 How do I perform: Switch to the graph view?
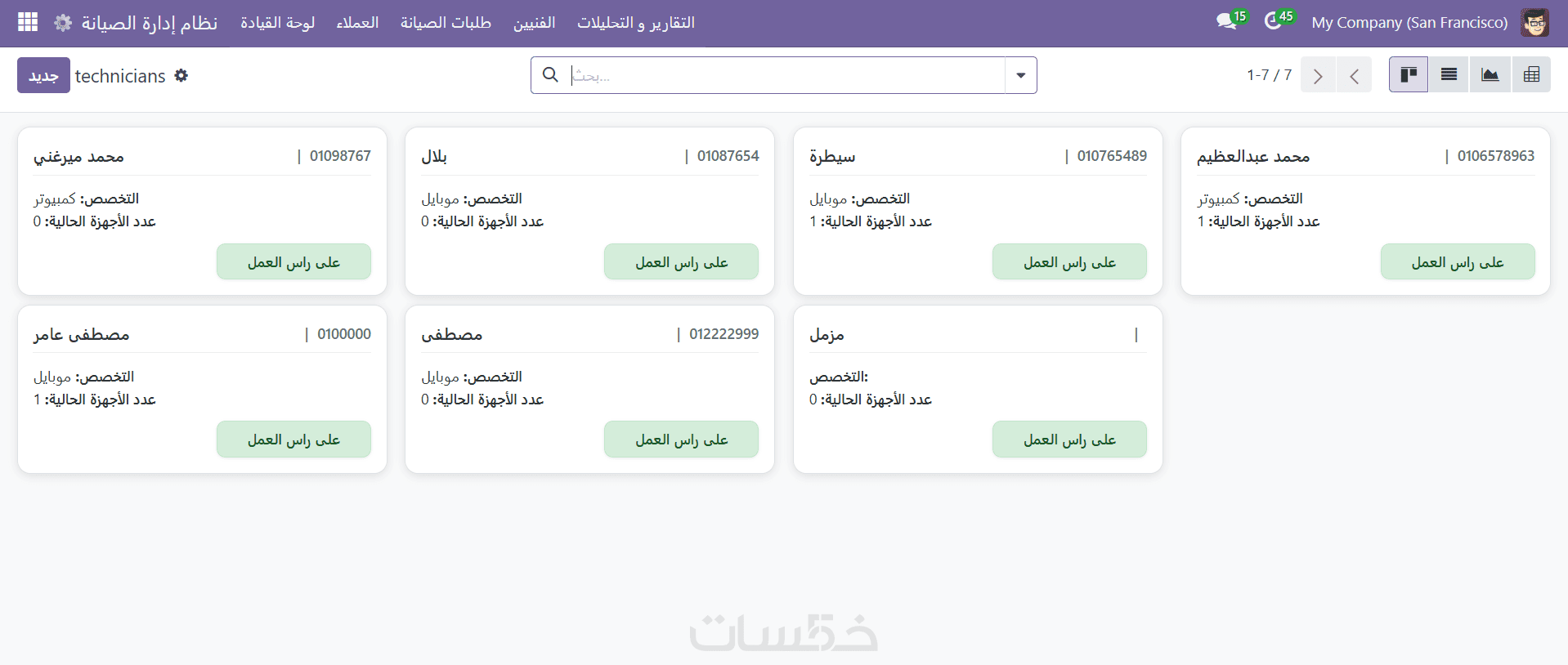coord(1490,75)
